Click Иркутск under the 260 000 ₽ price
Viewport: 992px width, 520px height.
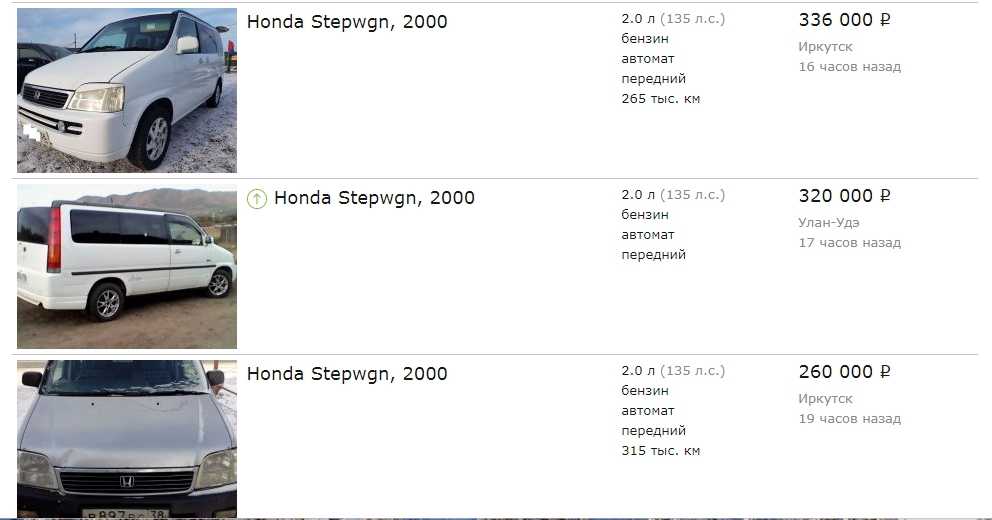[x=825, y=399]
